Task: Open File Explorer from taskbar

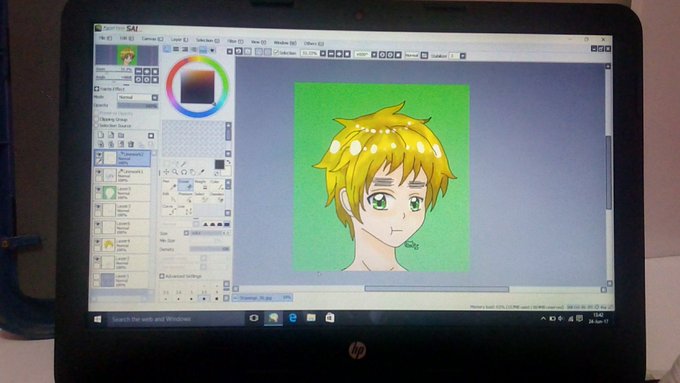Action: (311, 318)
